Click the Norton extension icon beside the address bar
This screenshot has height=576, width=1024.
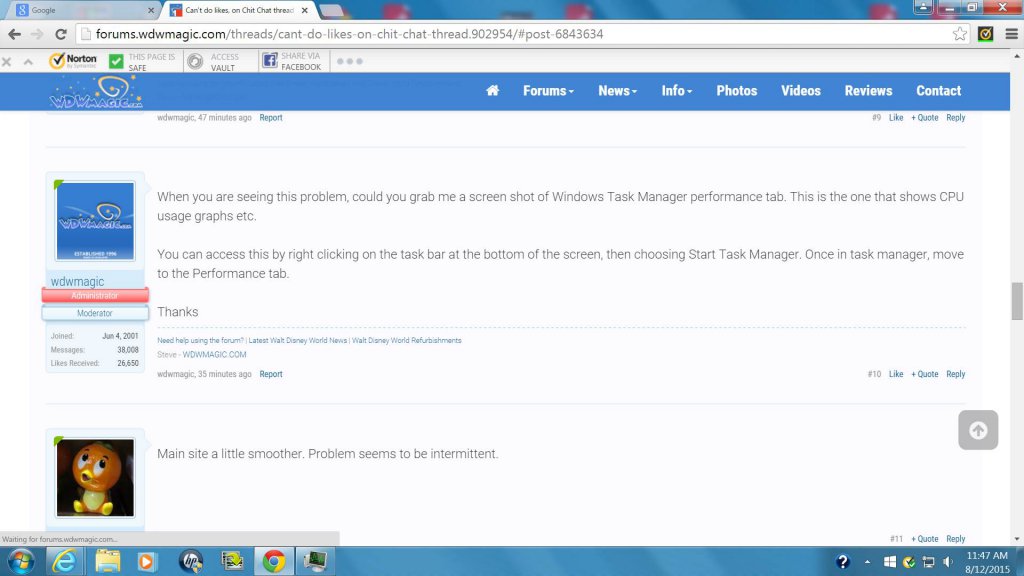[x=985, y=34]
